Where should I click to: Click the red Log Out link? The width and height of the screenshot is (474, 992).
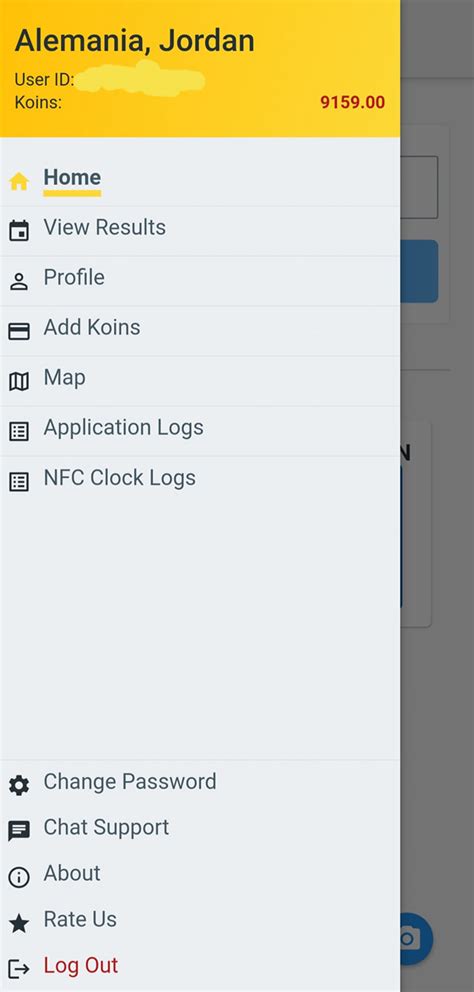(x=81, y=965)
